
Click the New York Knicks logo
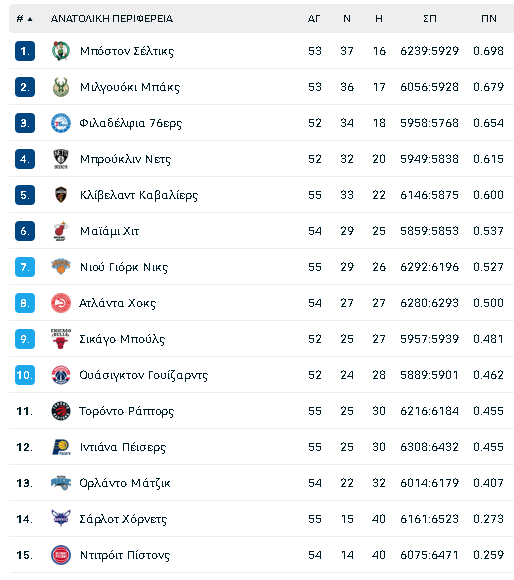61,267
